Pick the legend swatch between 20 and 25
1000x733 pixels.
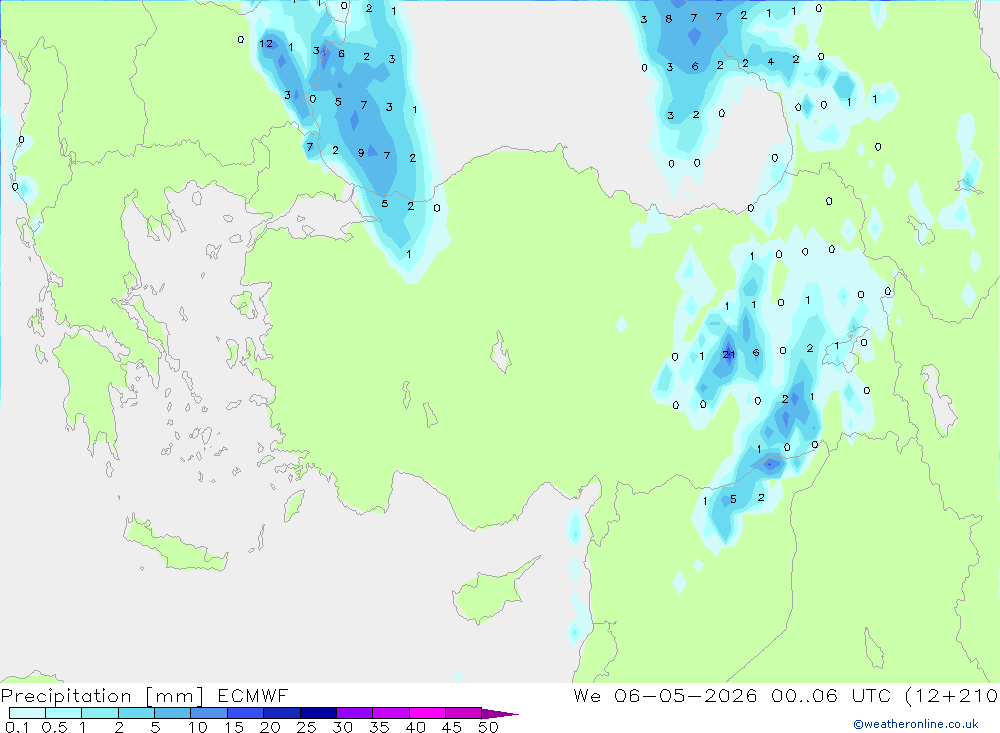click(x=282, y=713)
